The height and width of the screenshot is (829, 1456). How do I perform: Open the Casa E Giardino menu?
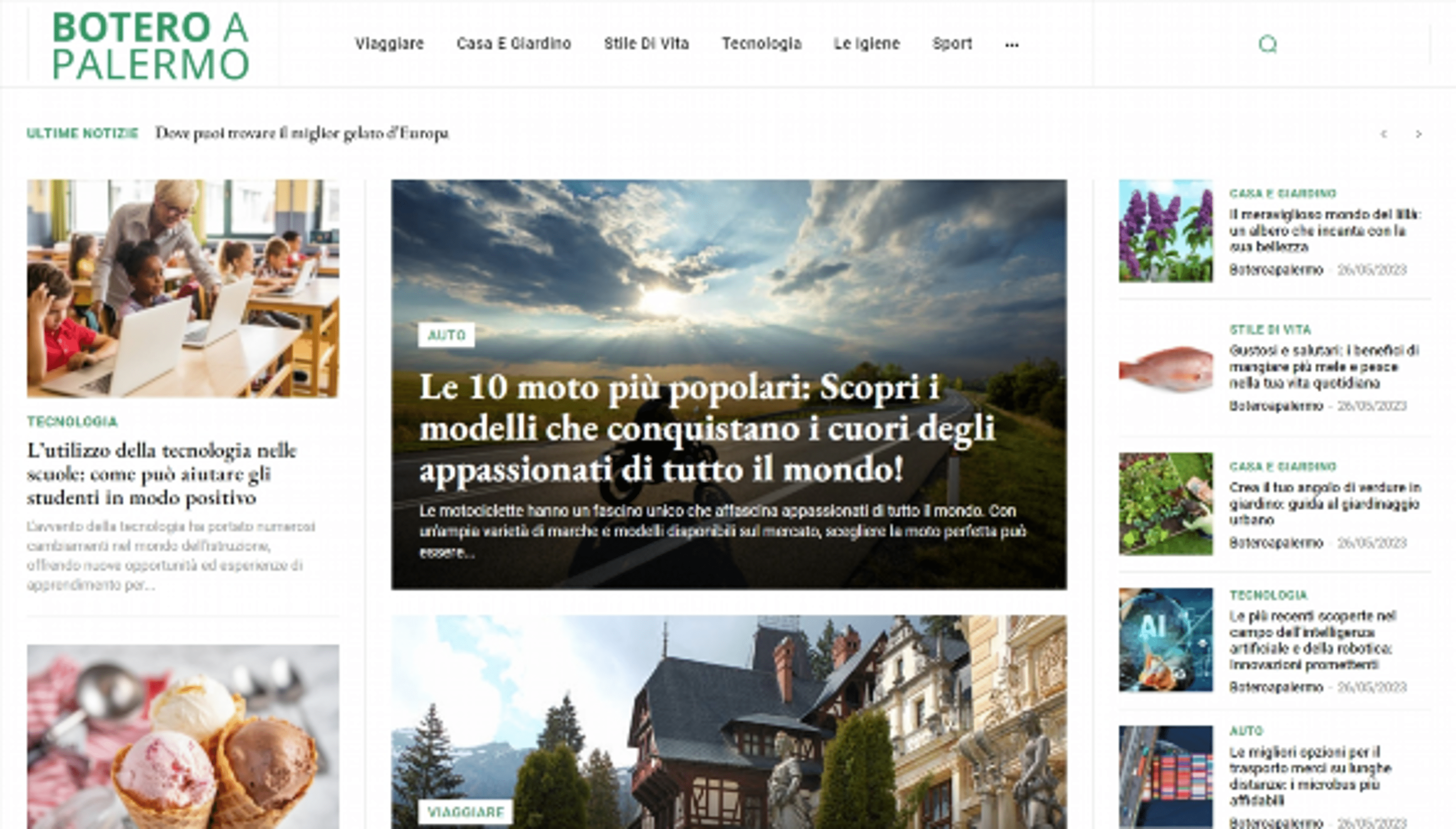513,44
